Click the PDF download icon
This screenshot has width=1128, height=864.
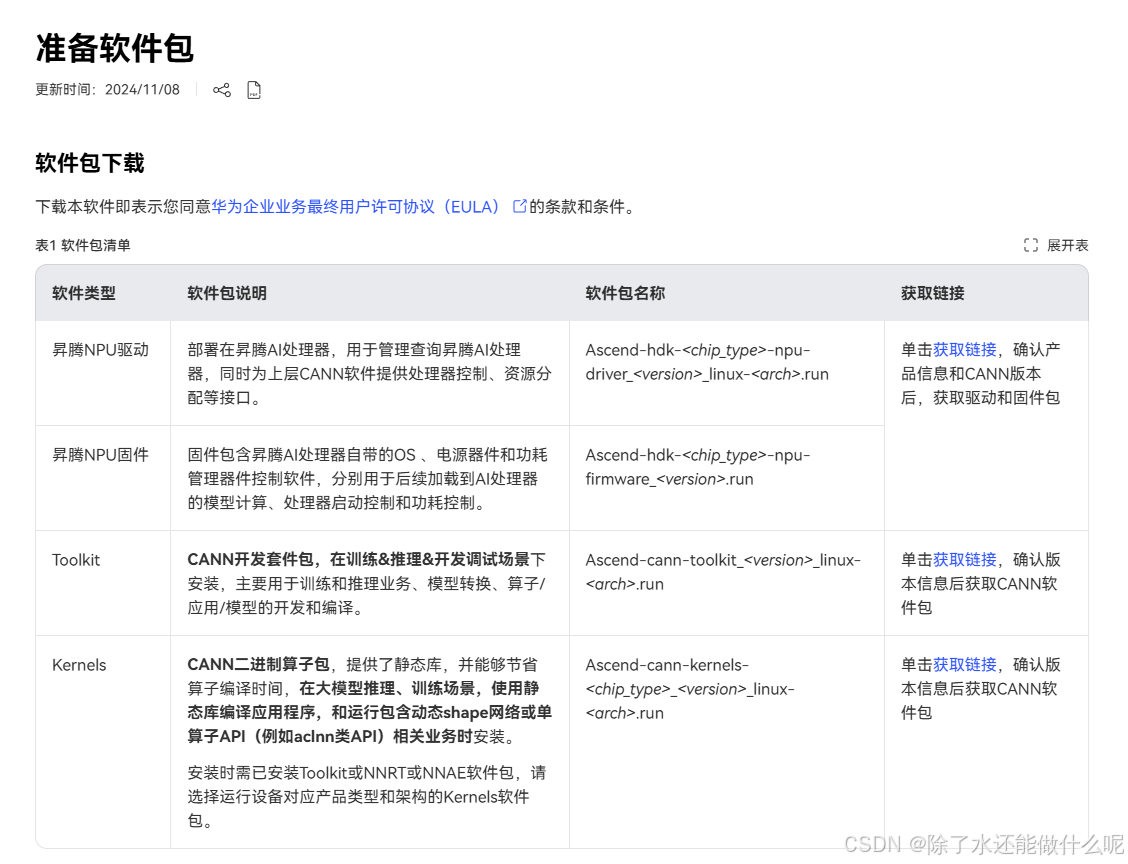pos(254,90)
